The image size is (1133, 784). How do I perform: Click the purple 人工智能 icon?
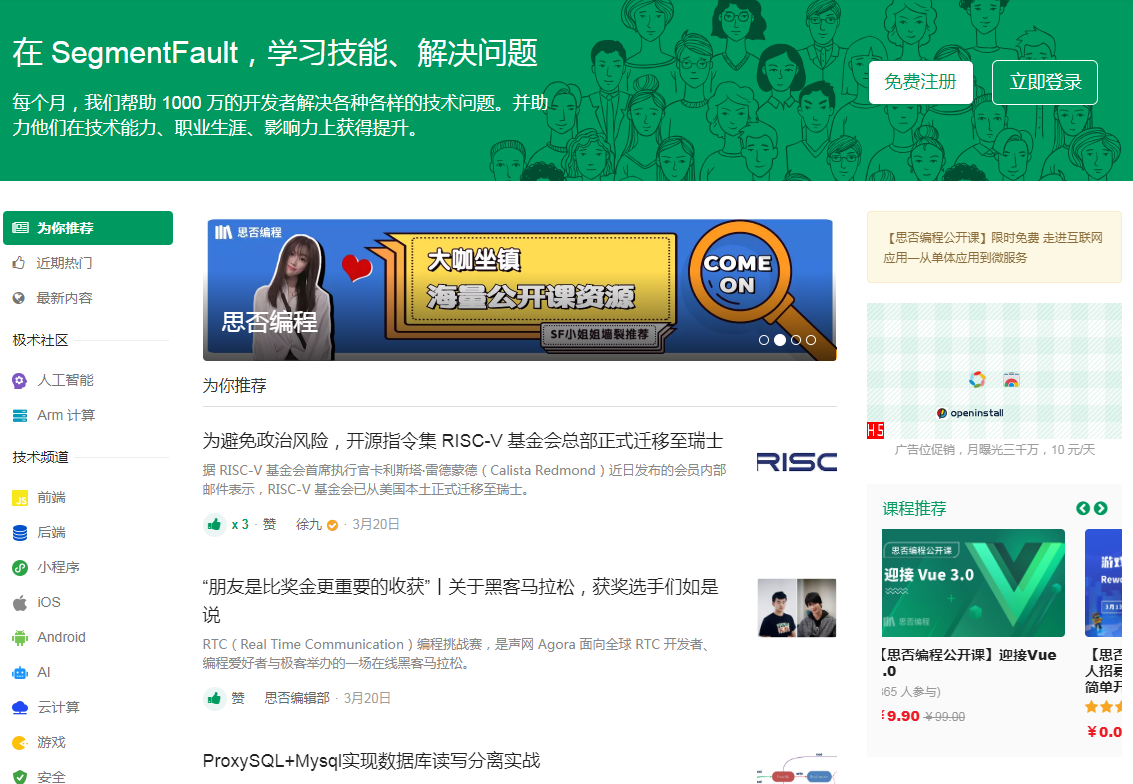click(x=20, y=380)
